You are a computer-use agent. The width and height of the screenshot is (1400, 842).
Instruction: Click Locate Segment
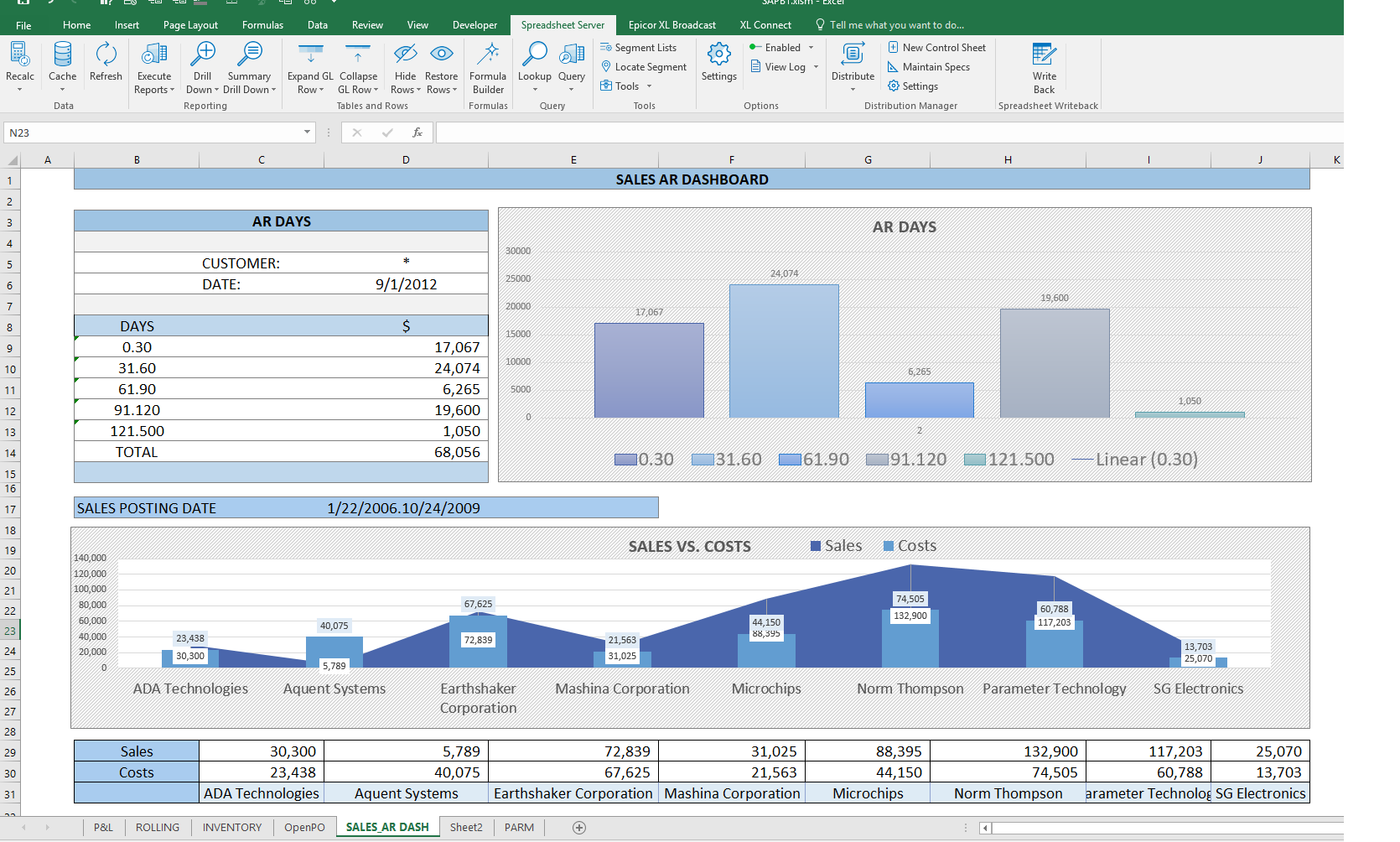click(644, 67)
